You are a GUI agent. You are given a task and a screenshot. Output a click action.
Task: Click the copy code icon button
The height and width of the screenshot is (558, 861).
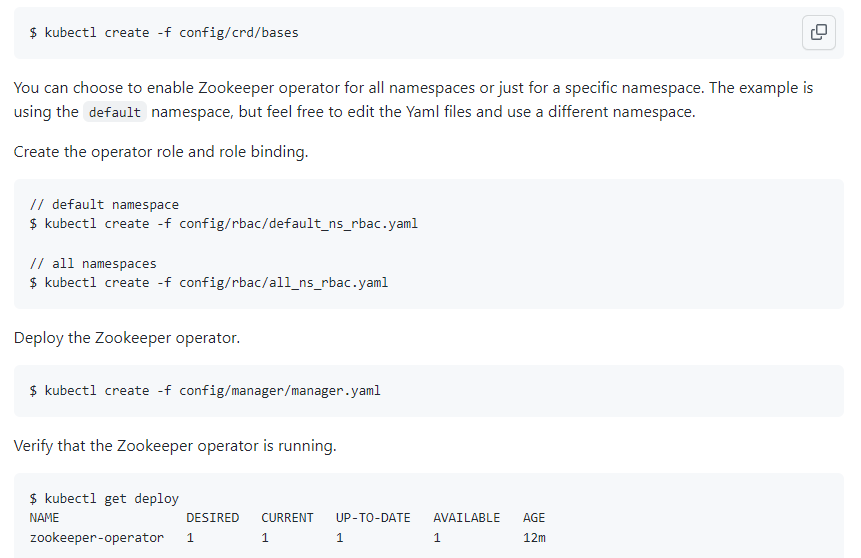tap(818, 32)
